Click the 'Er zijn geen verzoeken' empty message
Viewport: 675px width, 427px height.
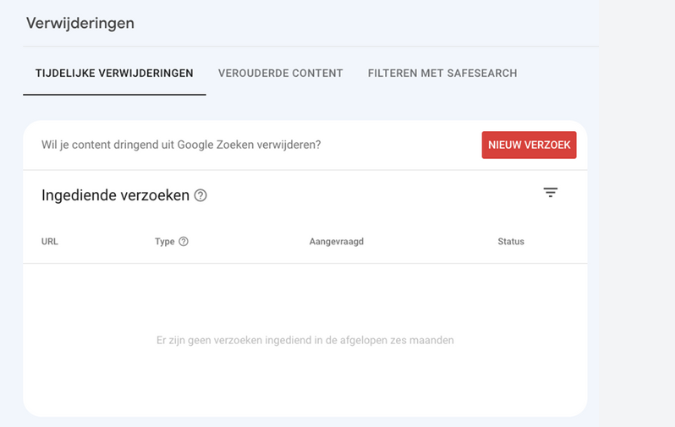(x=305, y=340)
